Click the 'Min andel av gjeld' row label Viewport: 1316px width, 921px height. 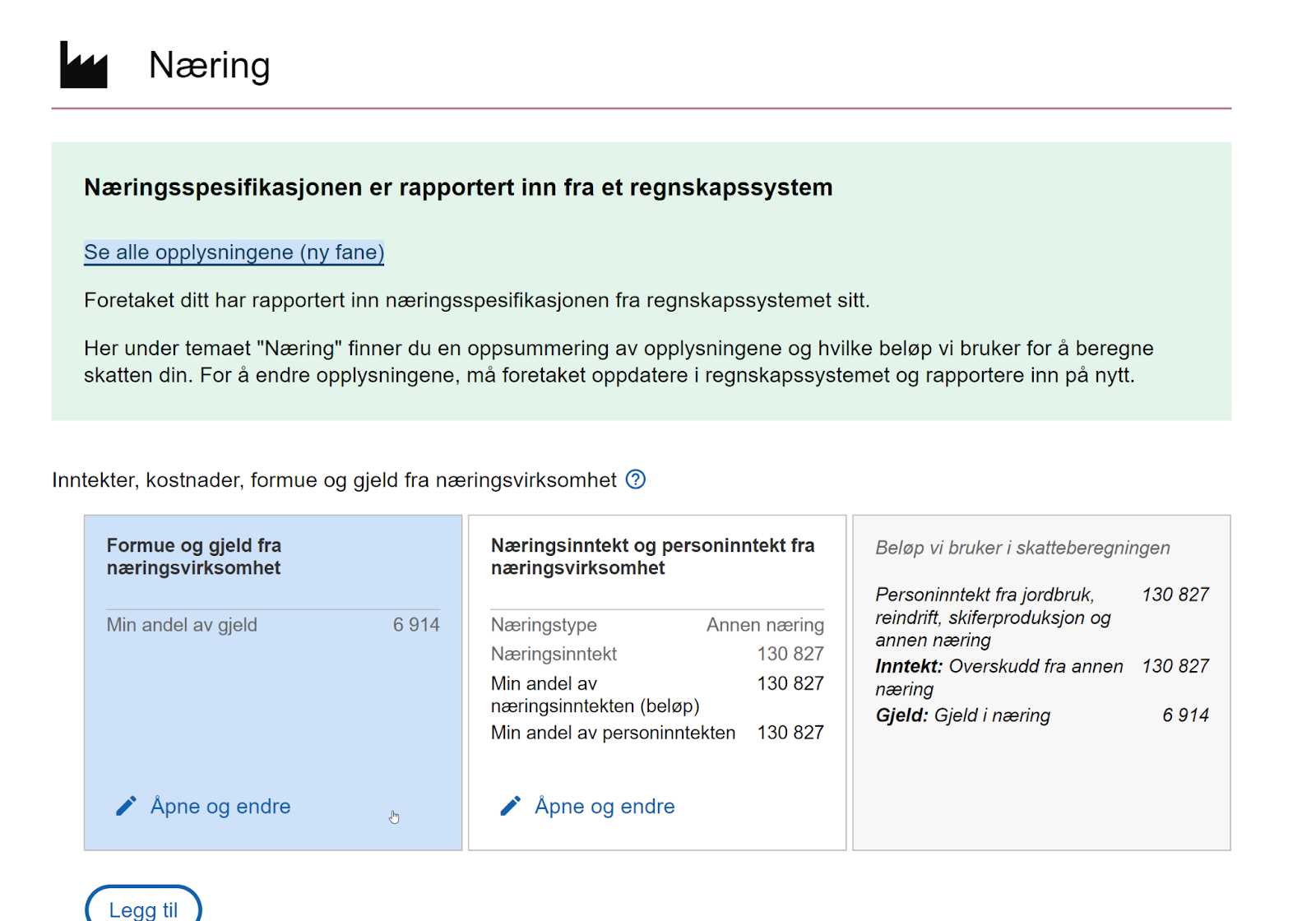pos(182,625)
